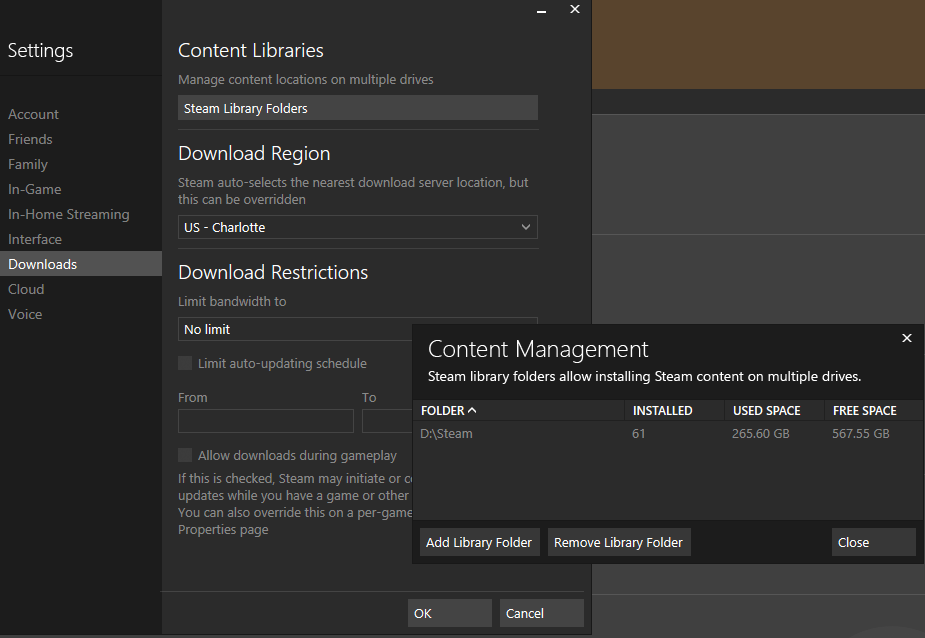Select the Downloads category
The width and height of the screenshot is (925, 638).
pos(81,264)
